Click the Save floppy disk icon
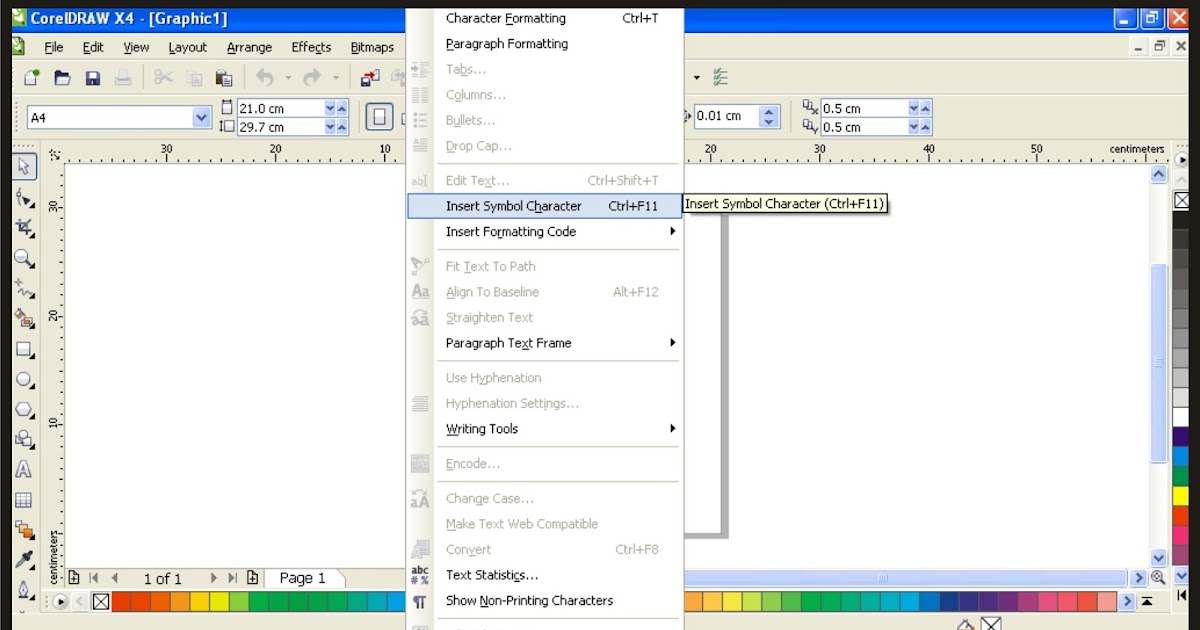 (92, 78)
